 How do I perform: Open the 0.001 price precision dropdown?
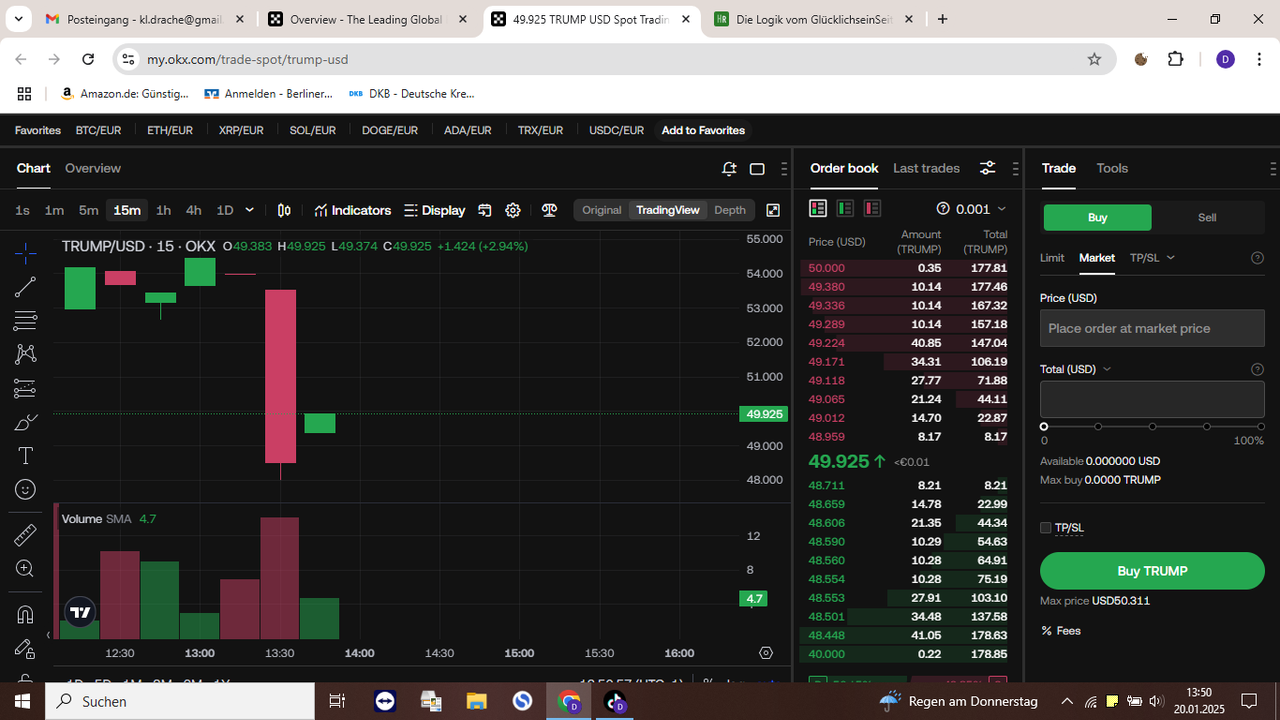point(980,209)
